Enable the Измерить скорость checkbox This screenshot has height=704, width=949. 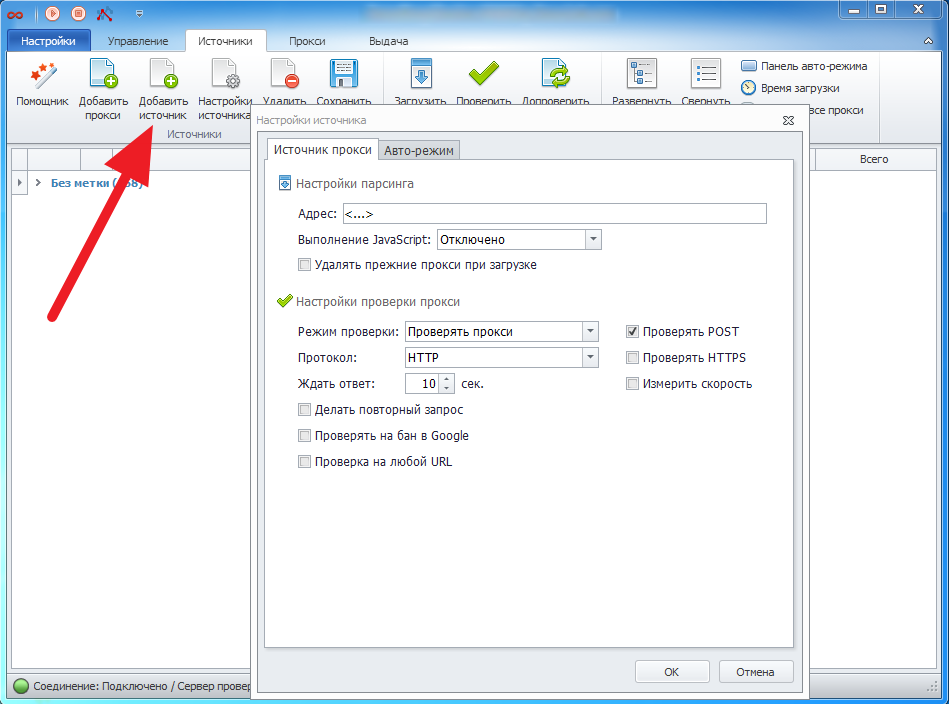pos(633,384)
